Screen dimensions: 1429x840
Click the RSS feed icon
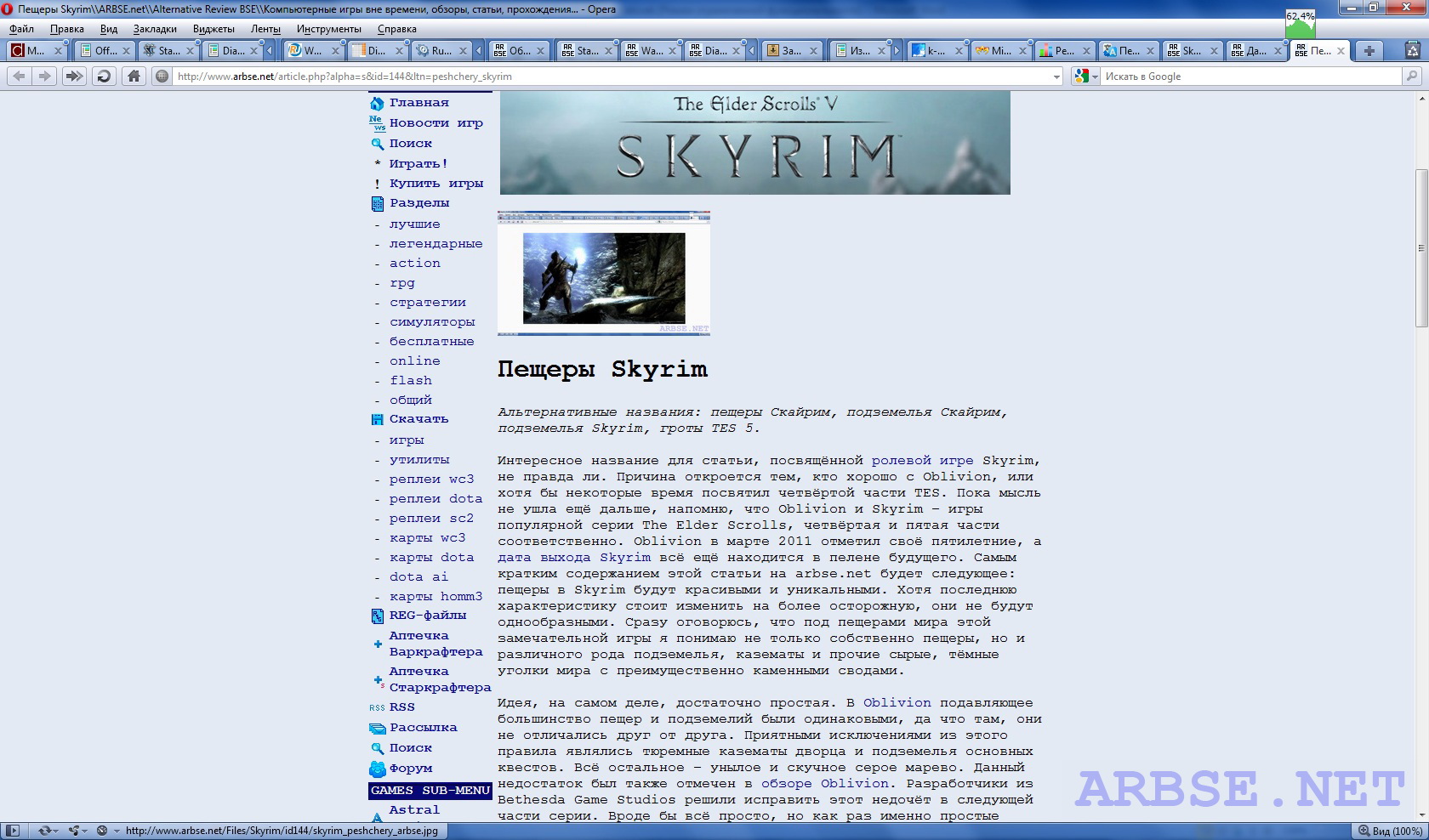[x=377, y=707]
